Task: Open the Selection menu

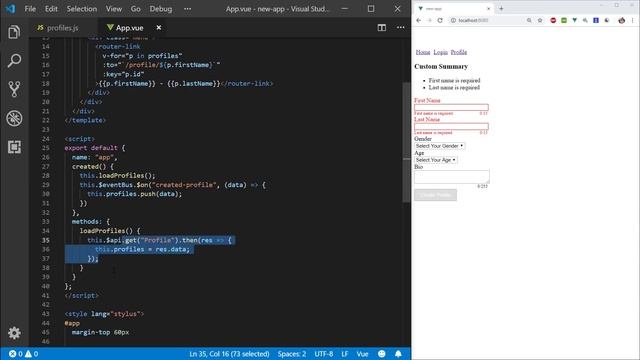Action: (82, 9)
